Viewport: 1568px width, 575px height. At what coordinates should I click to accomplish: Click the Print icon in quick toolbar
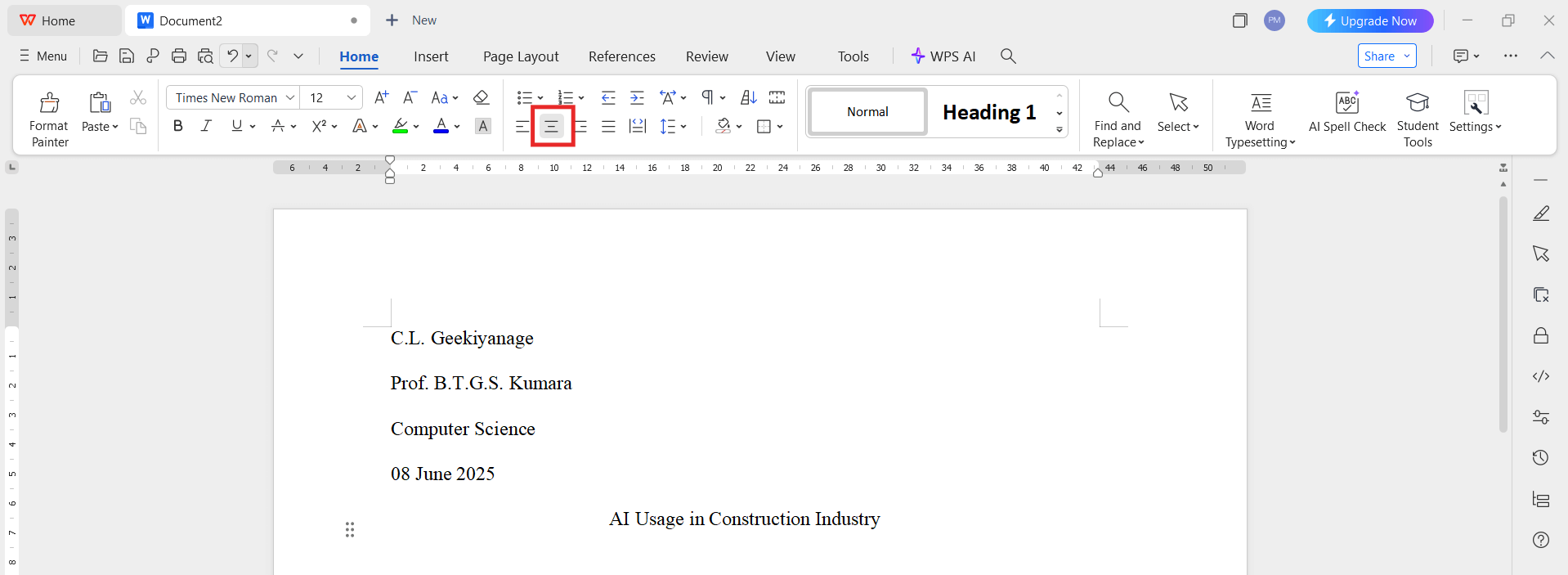click(179, 56)
